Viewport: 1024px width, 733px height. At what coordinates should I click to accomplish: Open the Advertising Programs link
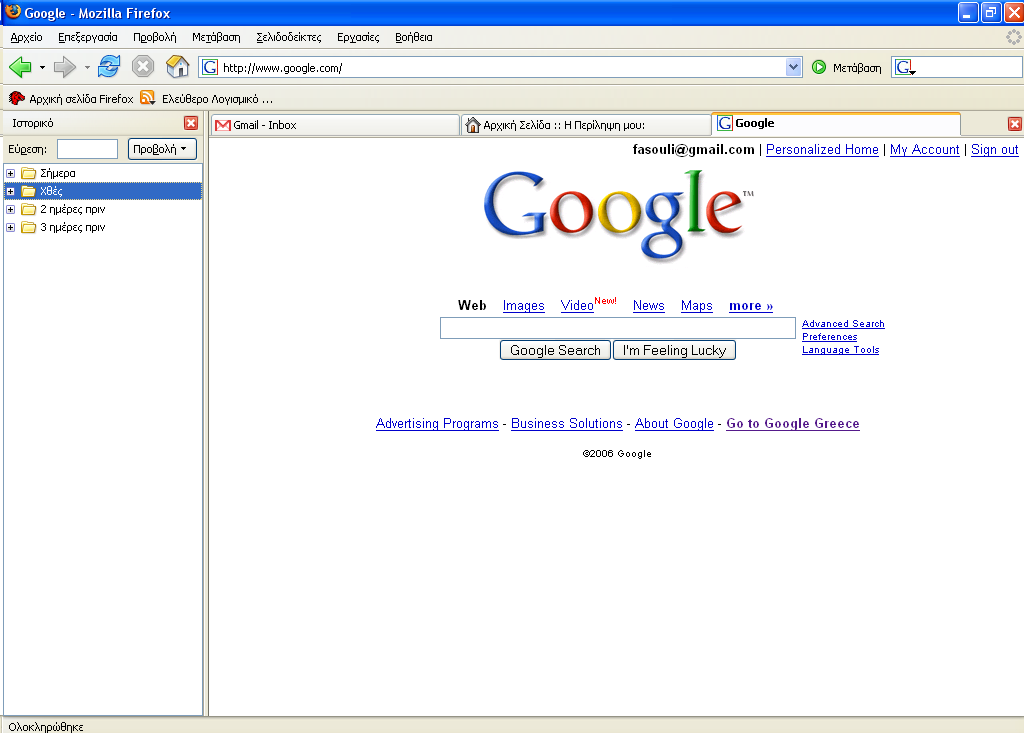437,423
